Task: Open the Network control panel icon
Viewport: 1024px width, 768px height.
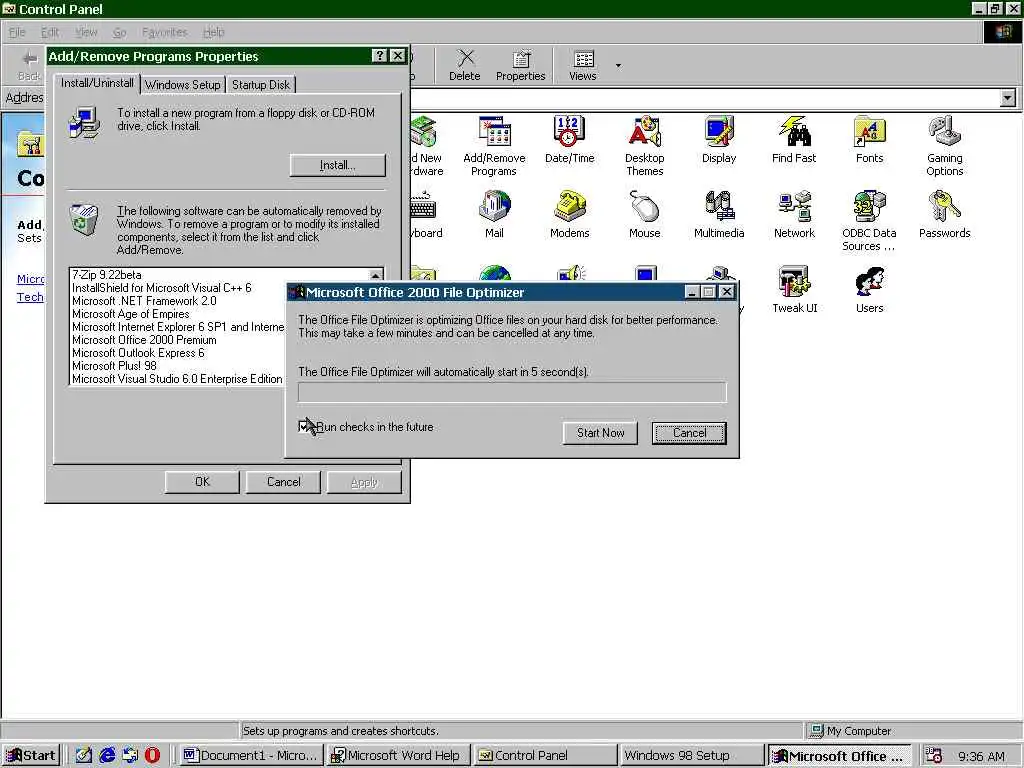Action: pyautogui.click(x=794, y=214)
